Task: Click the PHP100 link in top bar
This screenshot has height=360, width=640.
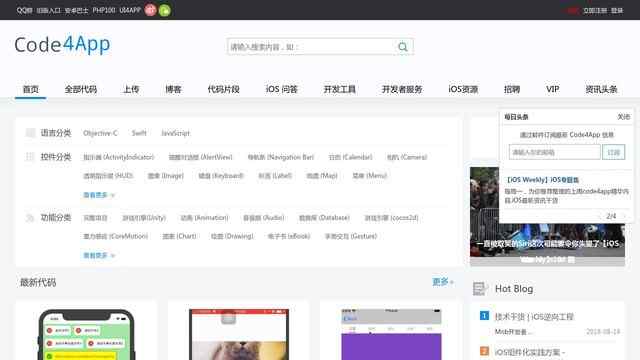Action: click(x=104, y=10)
